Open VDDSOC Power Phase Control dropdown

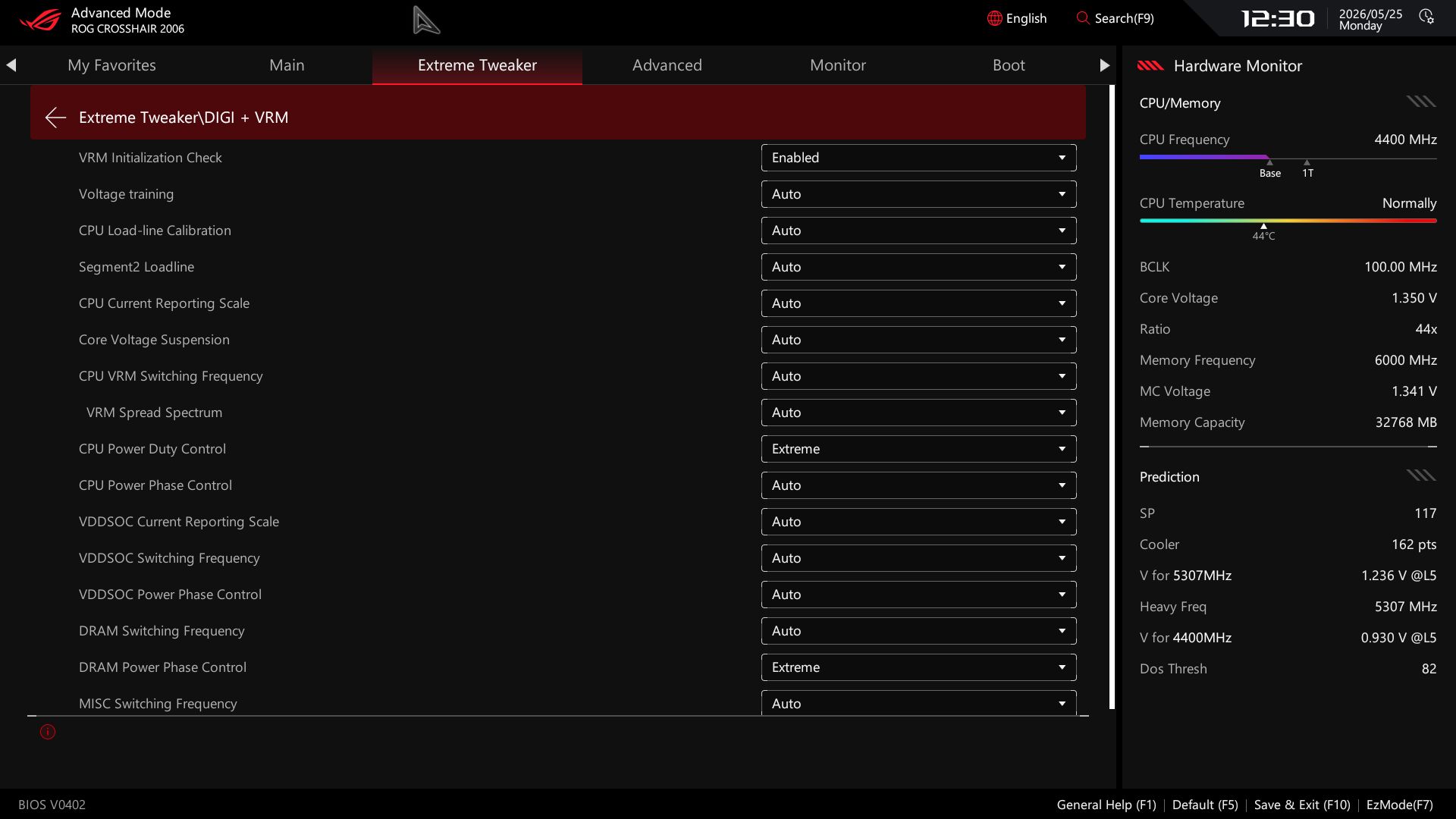pos(918,595)
